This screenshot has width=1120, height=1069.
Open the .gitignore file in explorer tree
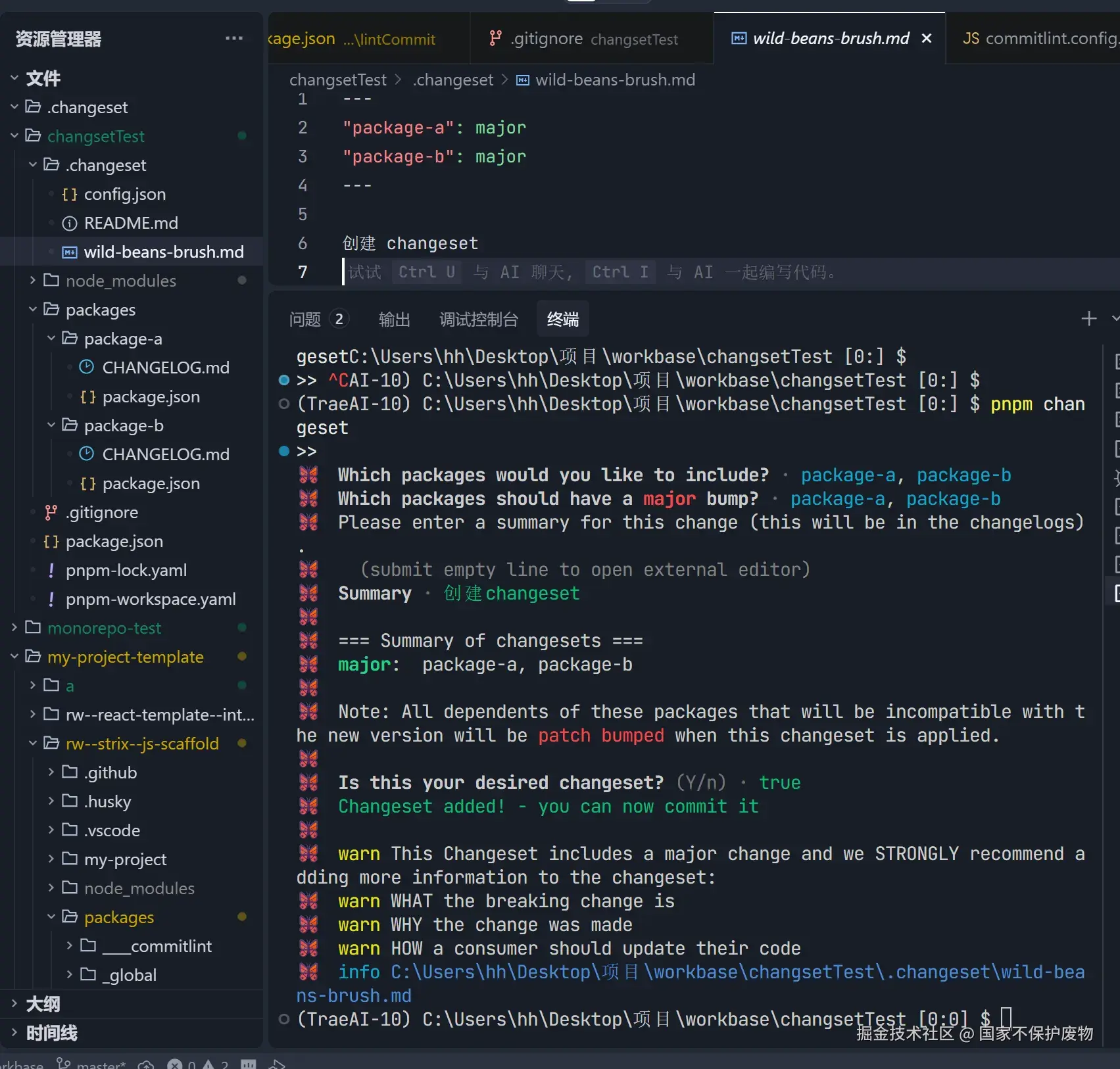101,512
